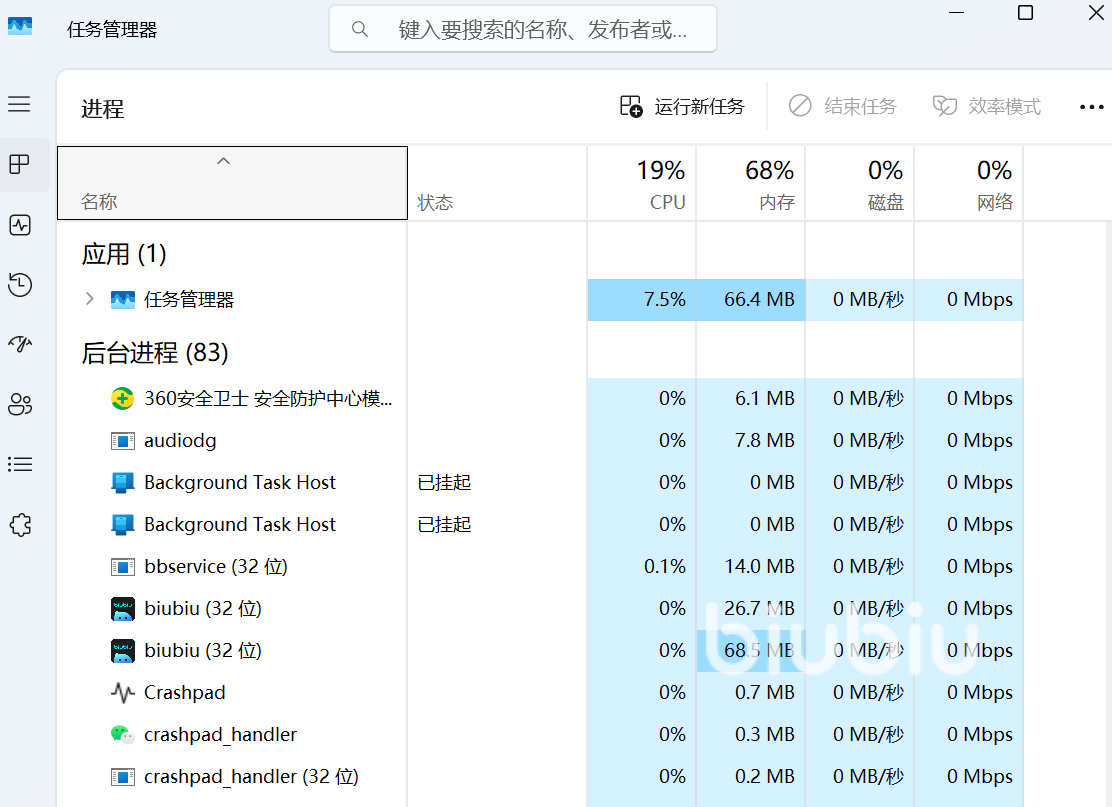Image resolution: width=1112 pixels, height=807 pixels.
Task: Sort by CPU column header
Action: point(642,184)
